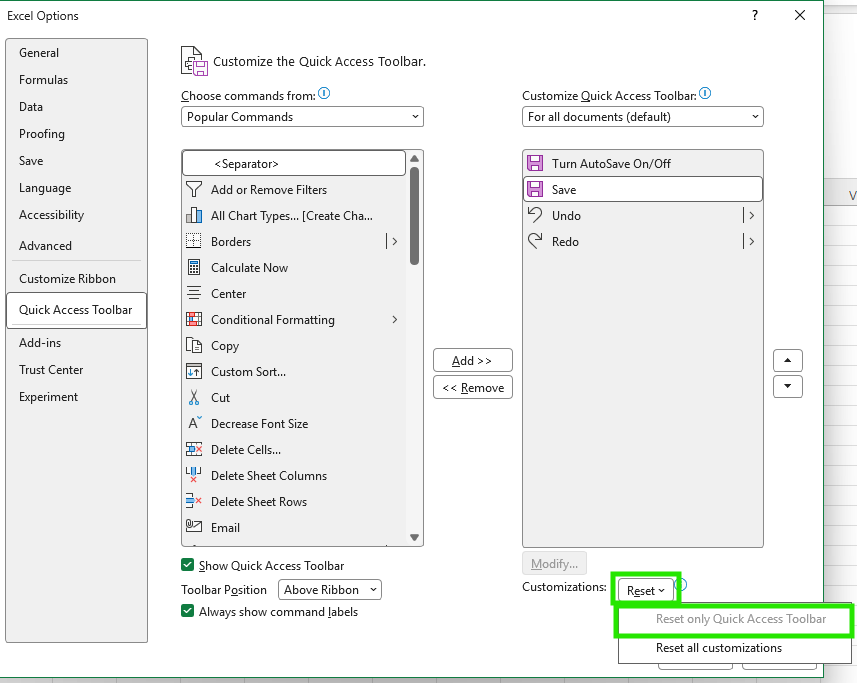Uncheck Show Quick Access Toolbar
This screenshot has height=683, width=857.
(x=187, y=565)
